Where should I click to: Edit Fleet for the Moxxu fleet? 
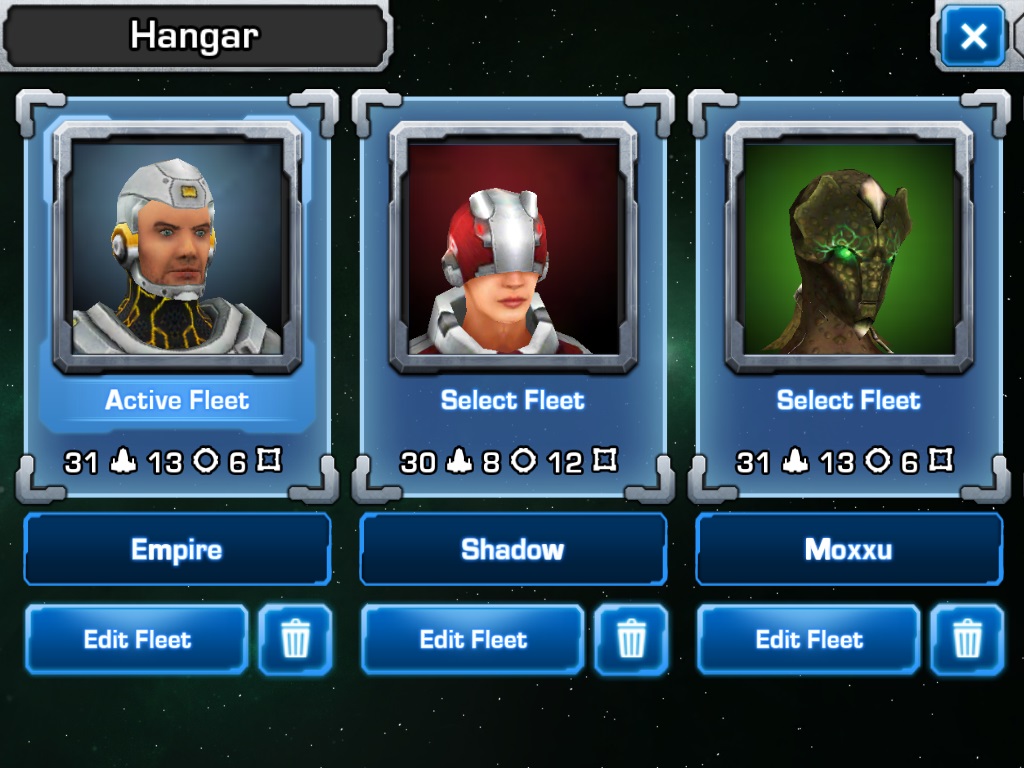click(808, 639)
